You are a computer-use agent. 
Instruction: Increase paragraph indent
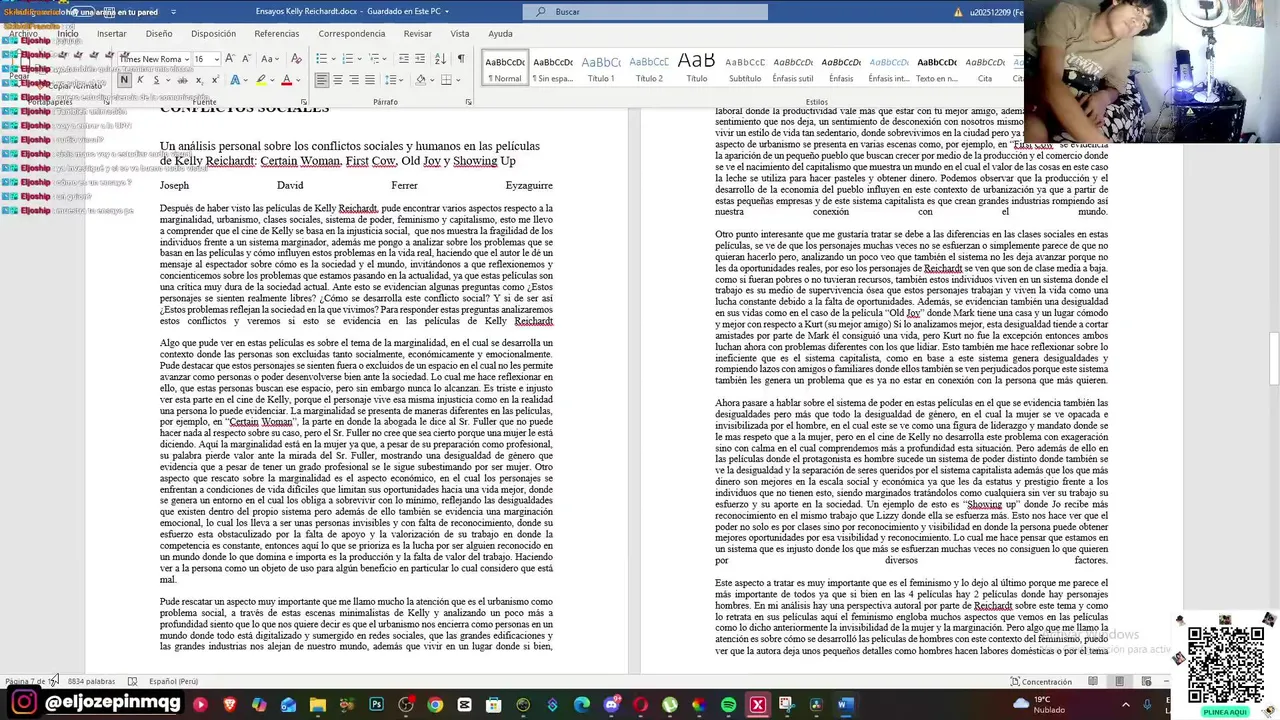pyautogui.click(x=419, y=59)
